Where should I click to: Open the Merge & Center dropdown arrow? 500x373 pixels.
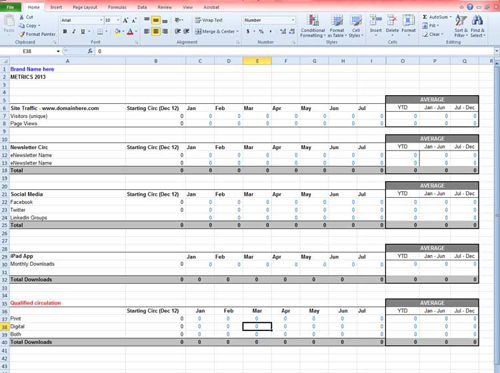click(238, 31)
